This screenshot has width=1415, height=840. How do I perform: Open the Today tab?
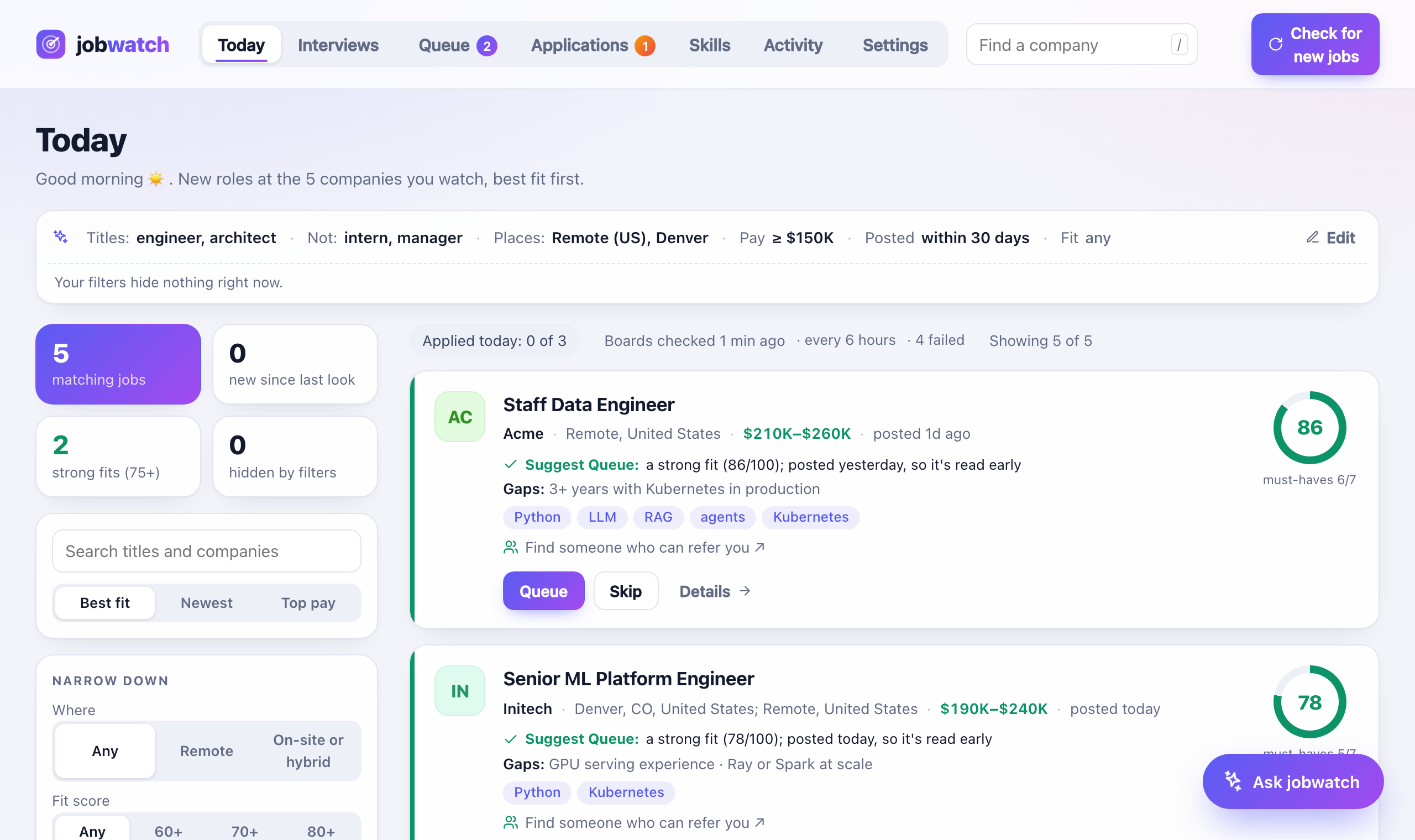tap(241, 45)
